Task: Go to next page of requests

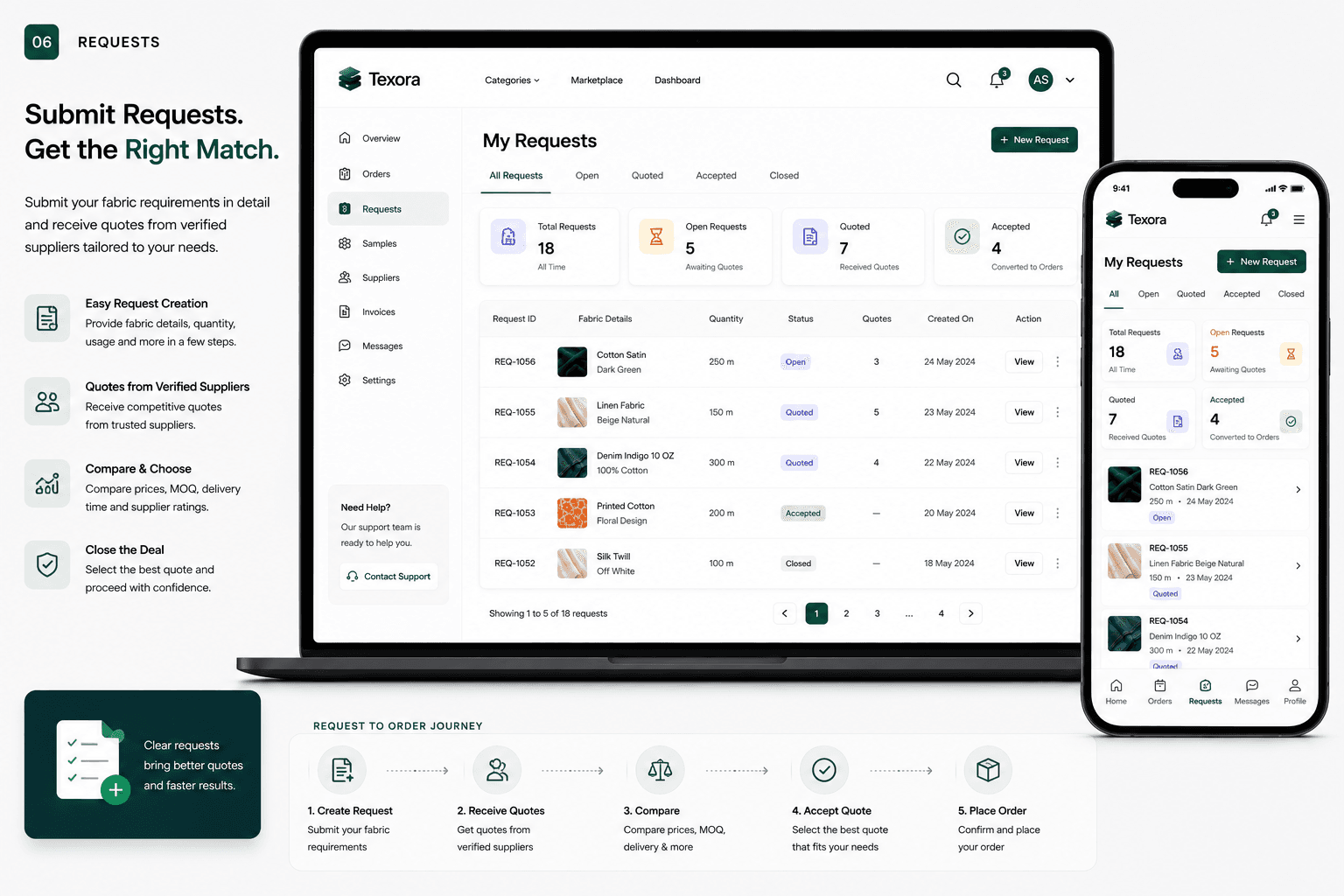Action: point(971,613)
